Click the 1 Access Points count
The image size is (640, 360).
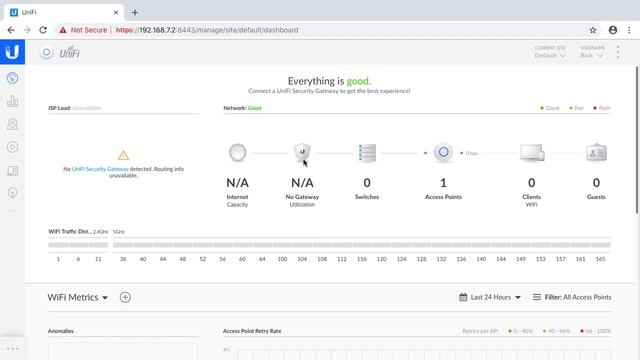443,182
